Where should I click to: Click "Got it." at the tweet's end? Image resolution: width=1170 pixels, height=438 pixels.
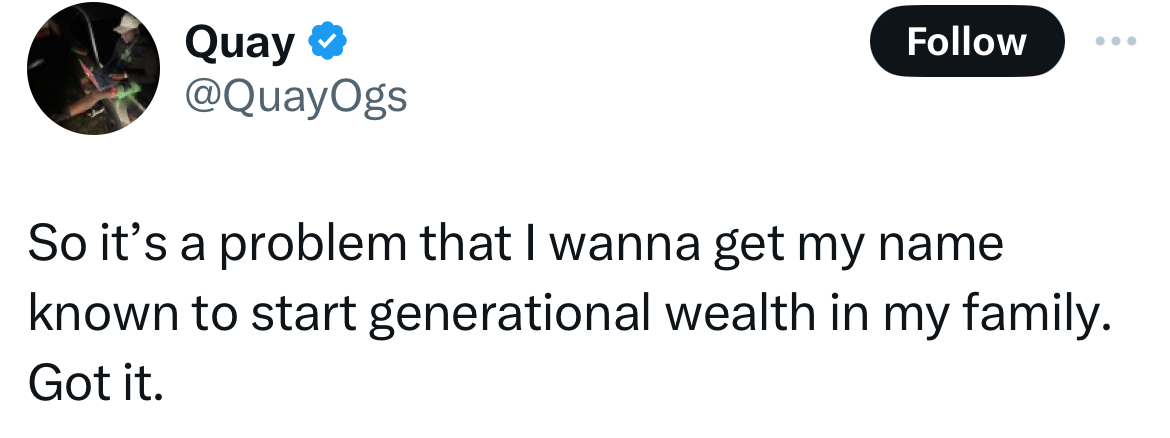coord(95,382)
